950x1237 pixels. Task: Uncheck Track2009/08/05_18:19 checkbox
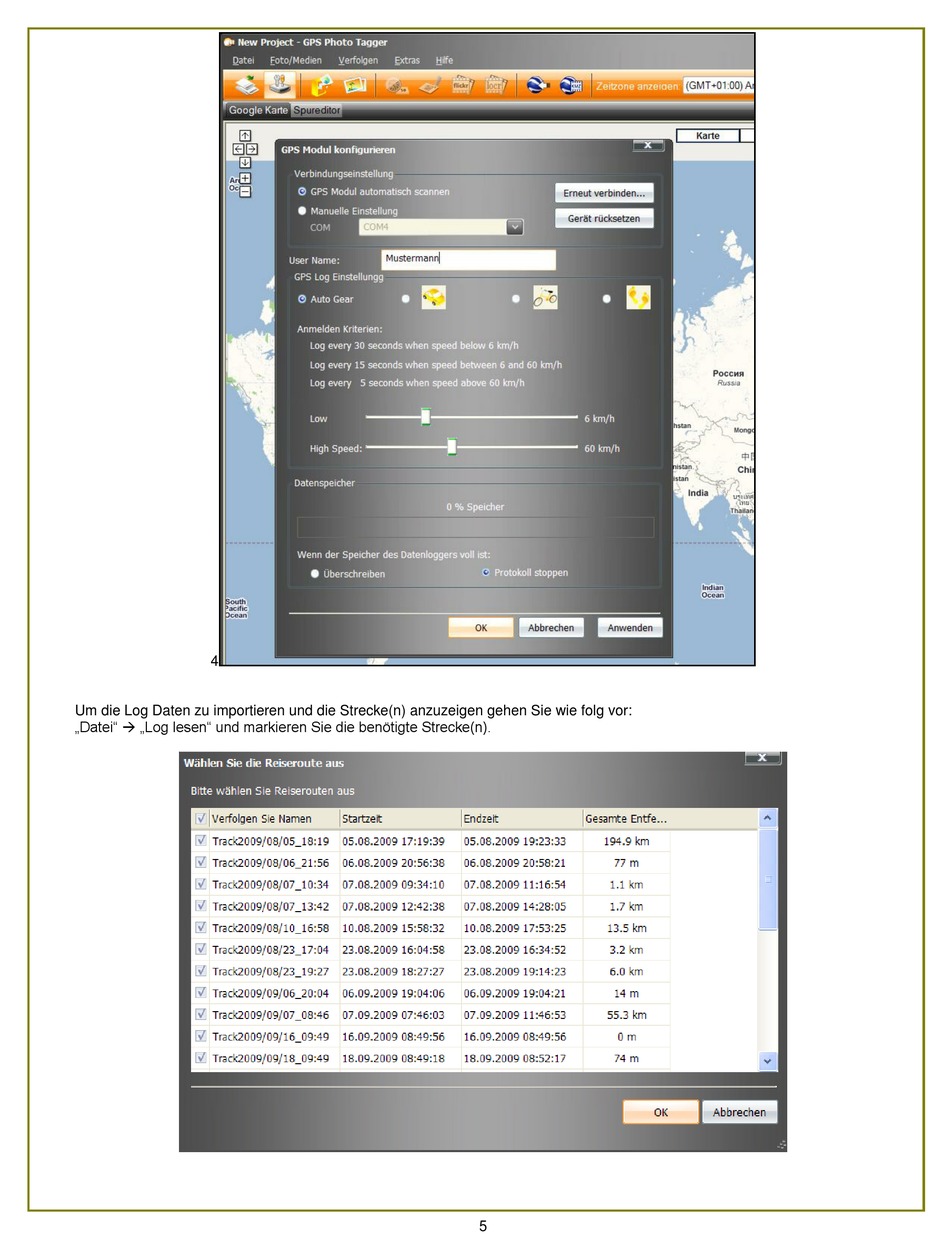point(200,841)
